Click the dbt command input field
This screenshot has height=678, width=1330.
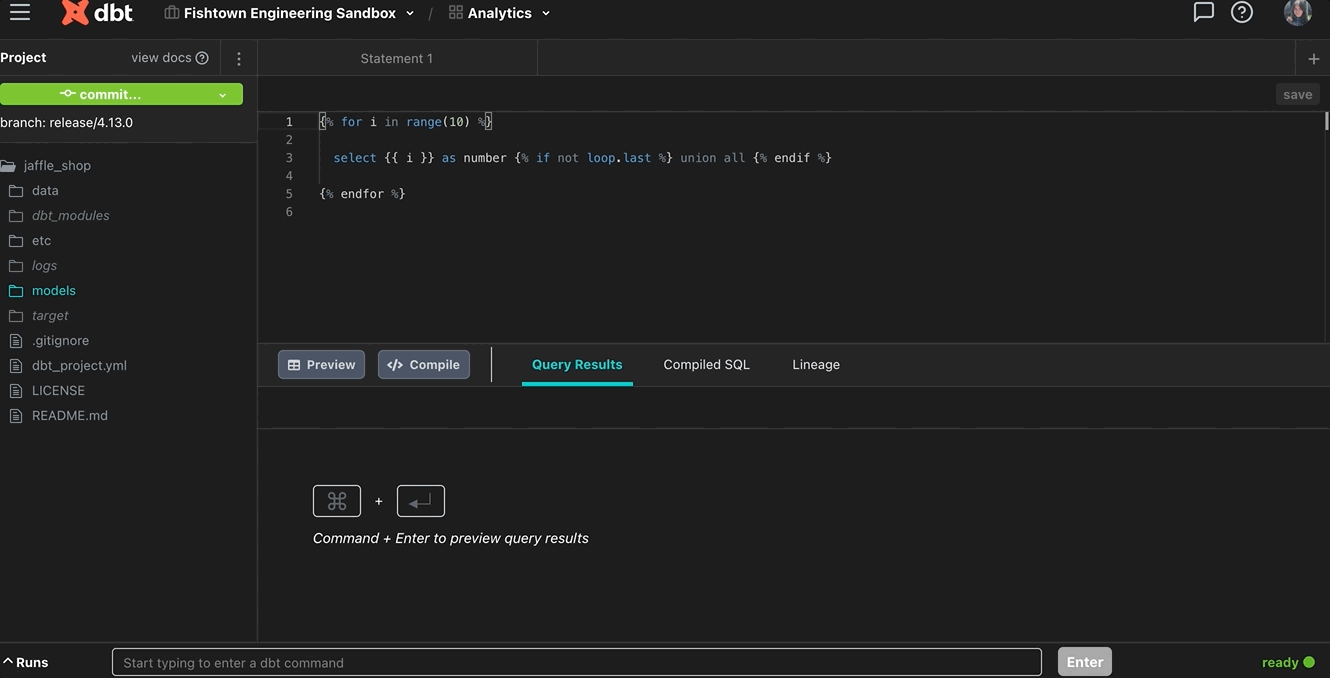(576, 662)
